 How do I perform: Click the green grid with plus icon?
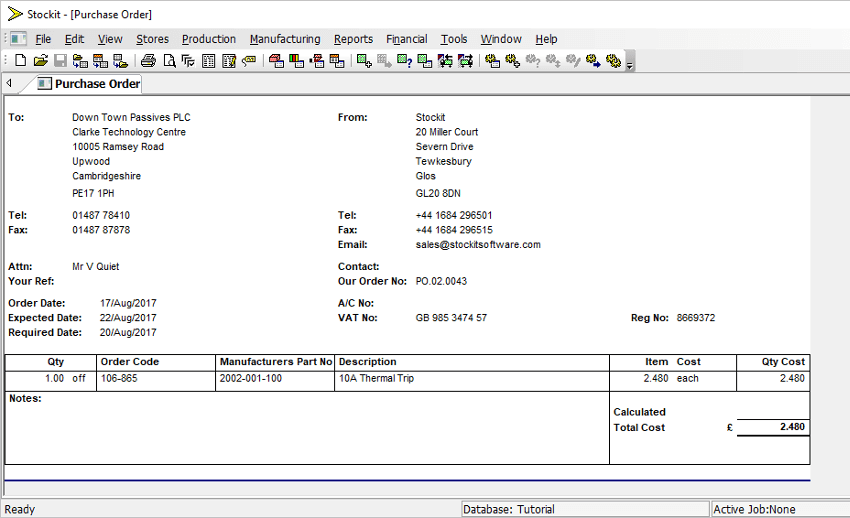pyautogui.click(x=364, y=61)
